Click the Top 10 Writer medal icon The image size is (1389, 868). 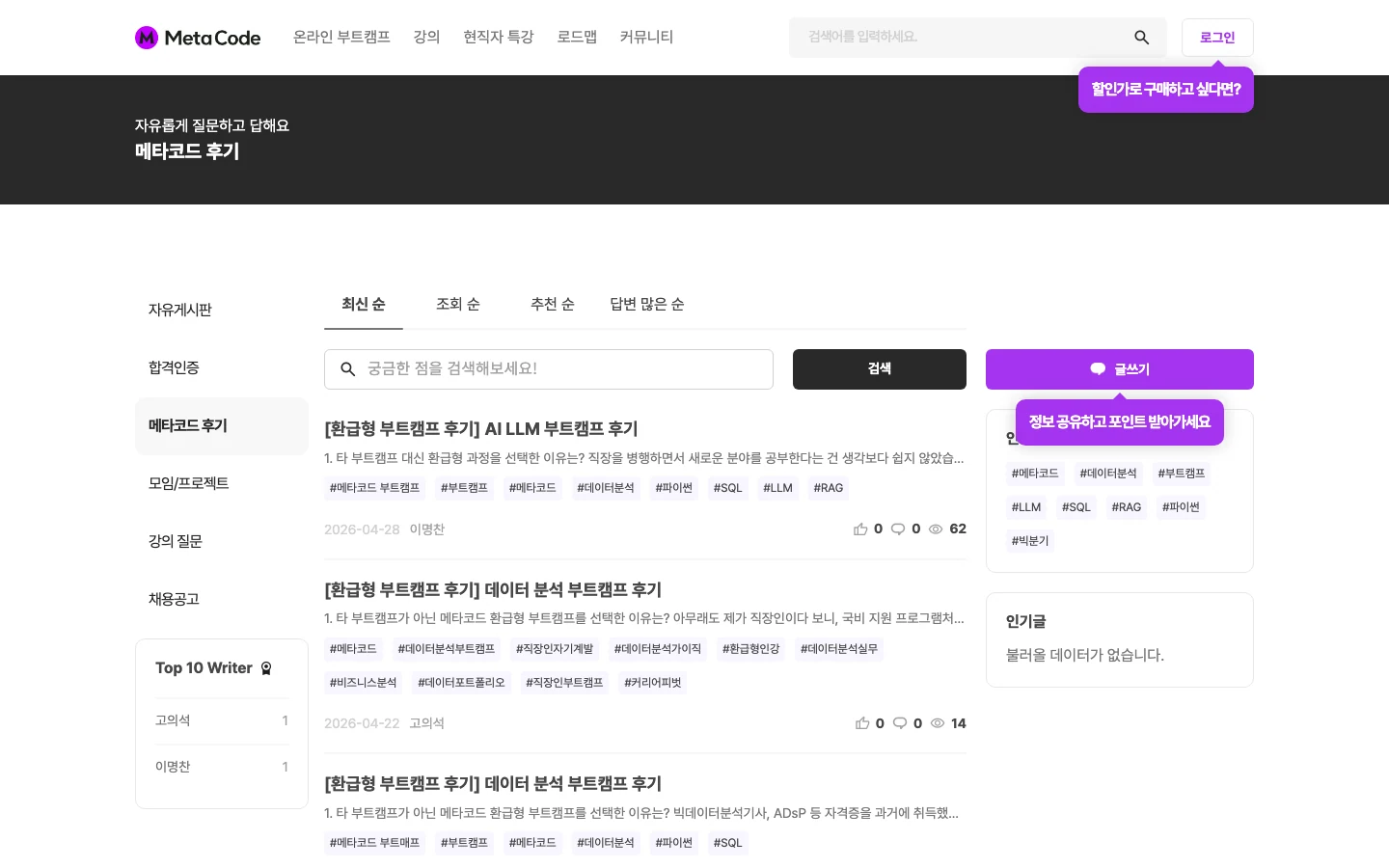click(x=266, y=668)
